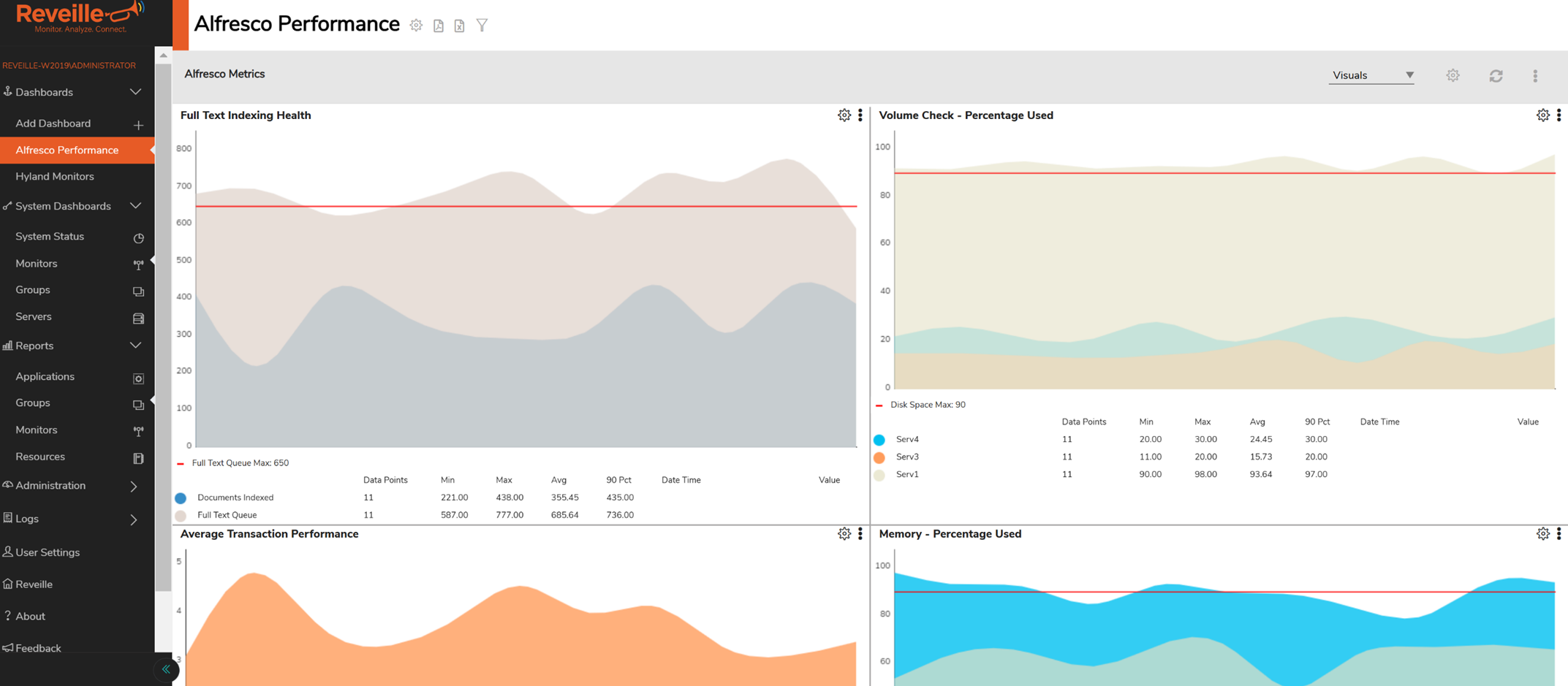1568x686 pixels.
Task: Click Documents Indexed max value 438.00
Action: point(510,498)
